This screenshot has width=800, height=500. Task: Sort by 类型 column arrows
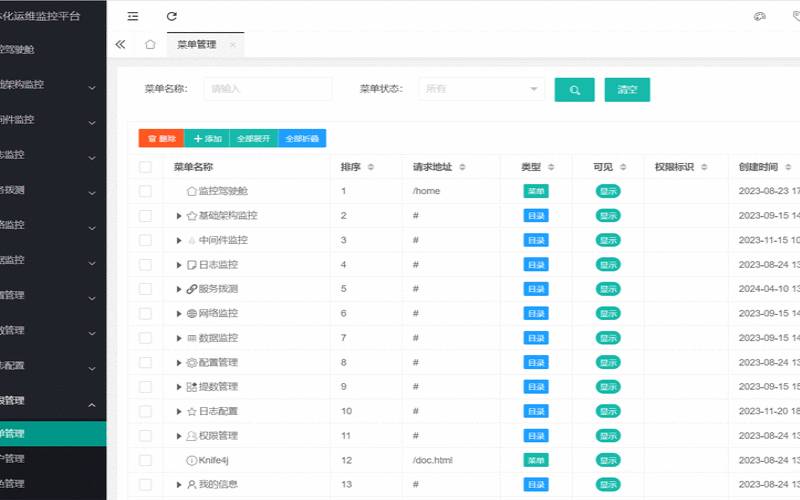(551, 167)
